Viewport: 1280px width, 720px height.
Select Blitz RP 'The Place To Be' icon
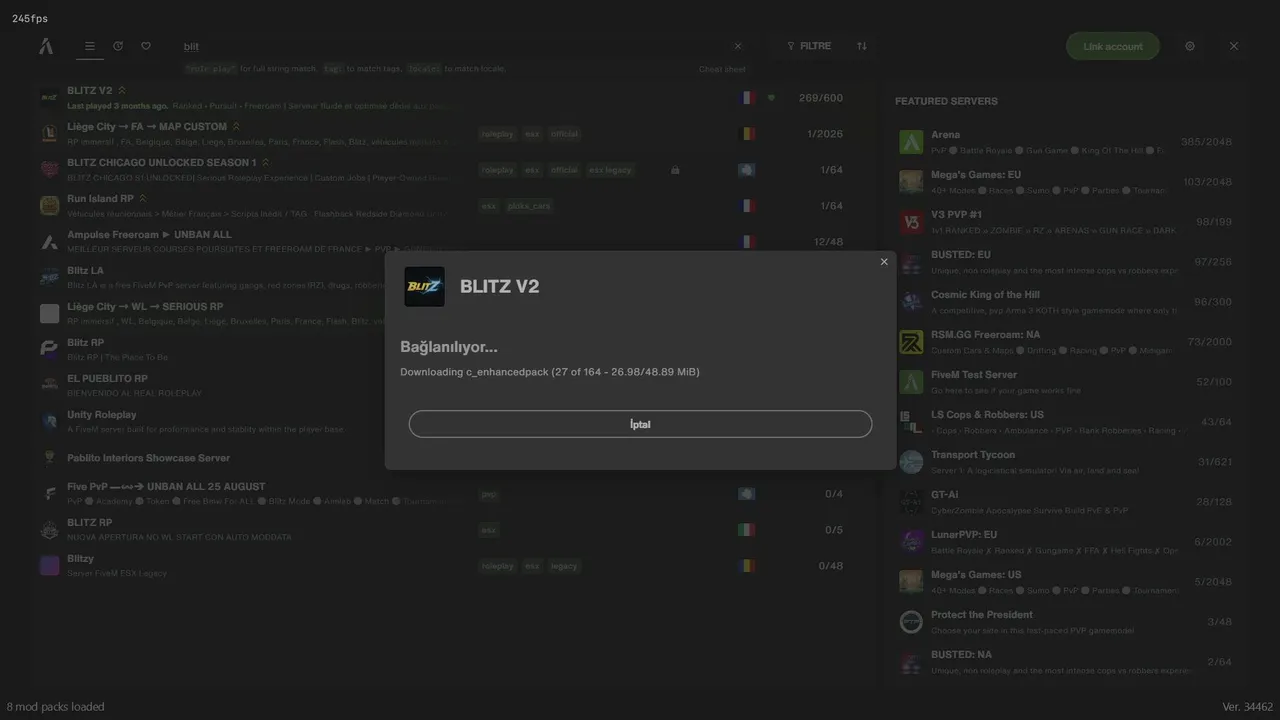click(49, 350)
